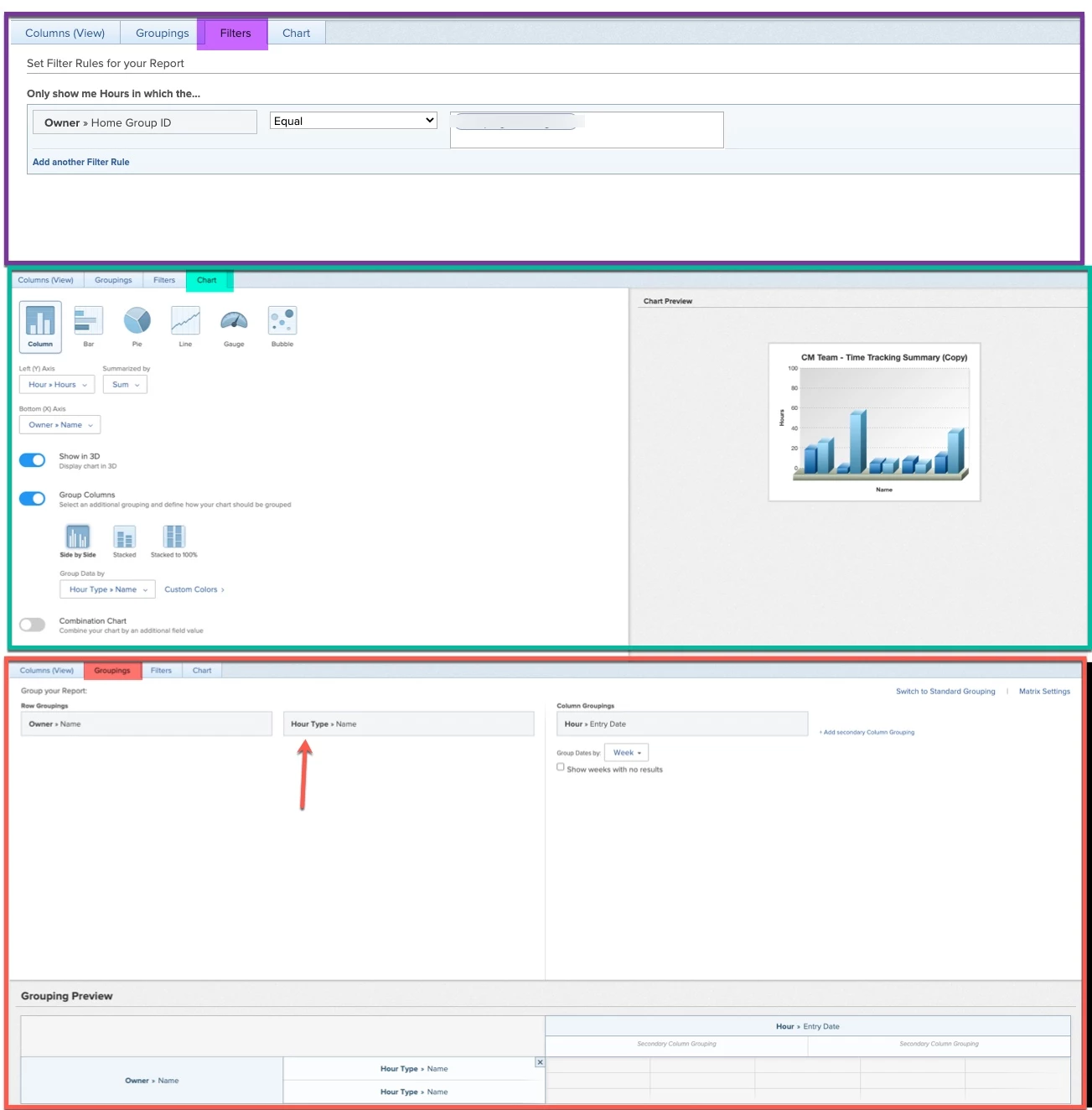Click the Owner » Home Group ID field

pos(145,122)
